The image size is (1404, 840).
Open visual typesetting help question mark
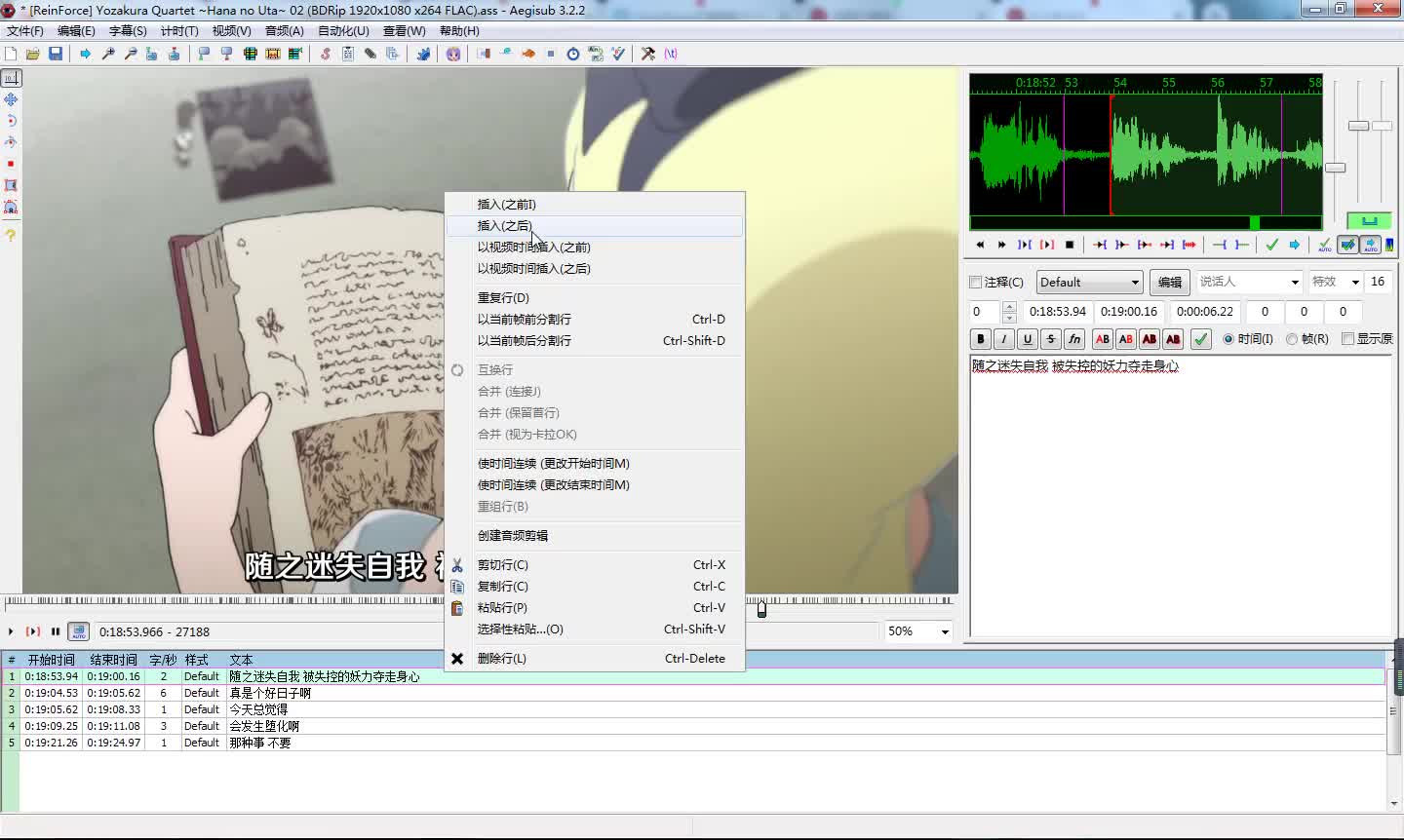[x=11, y=235]
